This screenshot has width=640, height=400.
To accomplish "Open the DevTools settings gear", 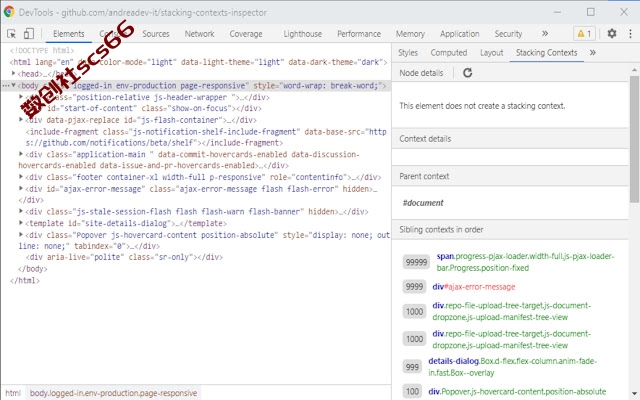I will point(611,33).
